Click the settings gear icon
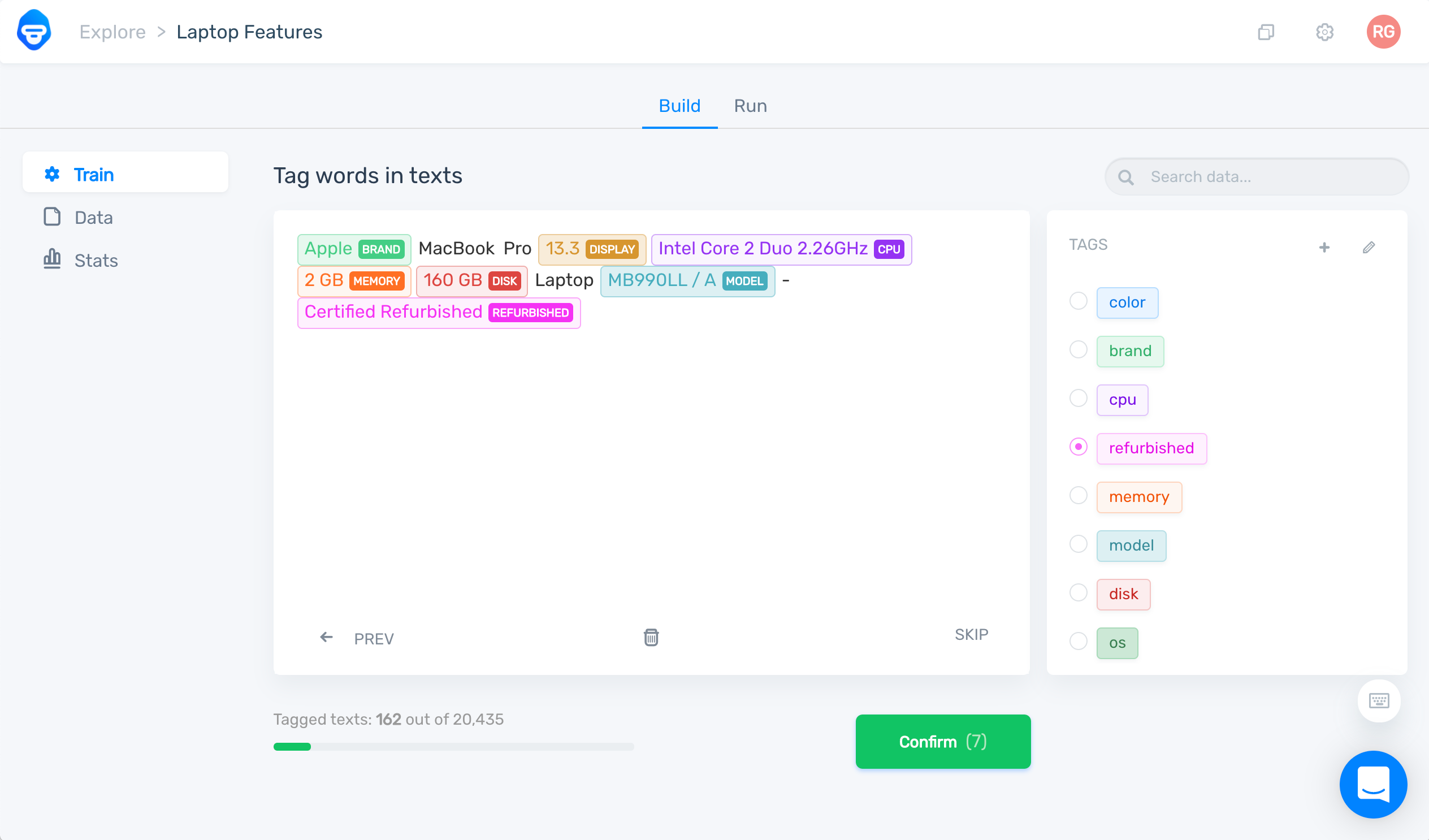 coord(1324,31)
